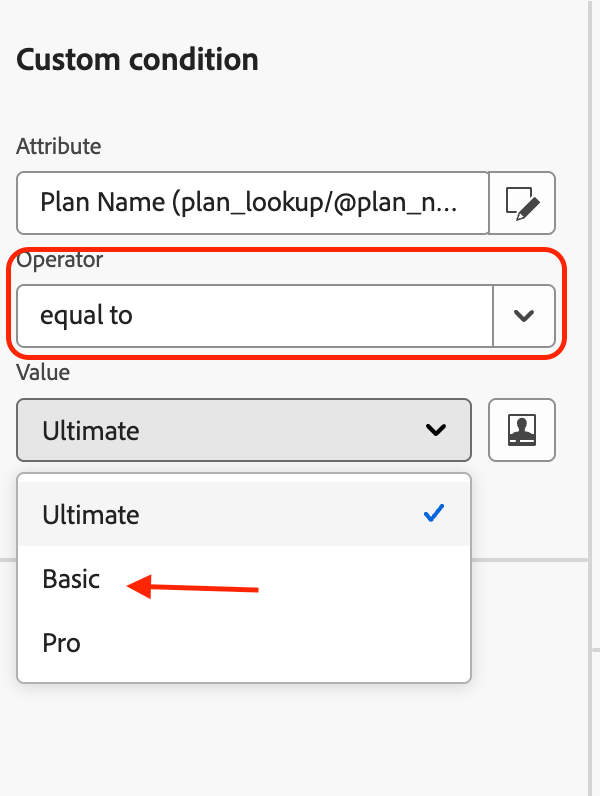The image size is (600, 796).
Task: Click the Ultimate value selector box
Action: coord(244,430)
